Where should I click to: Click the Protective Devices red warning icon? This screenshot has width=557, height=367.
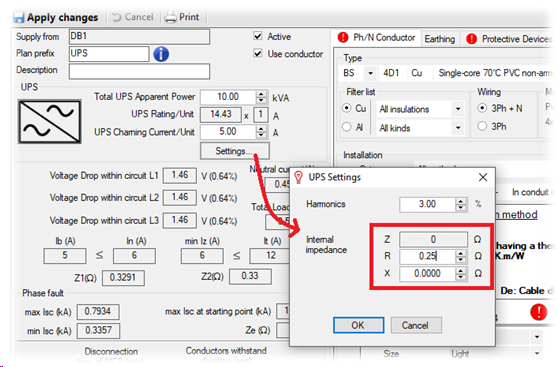point(471,38)
